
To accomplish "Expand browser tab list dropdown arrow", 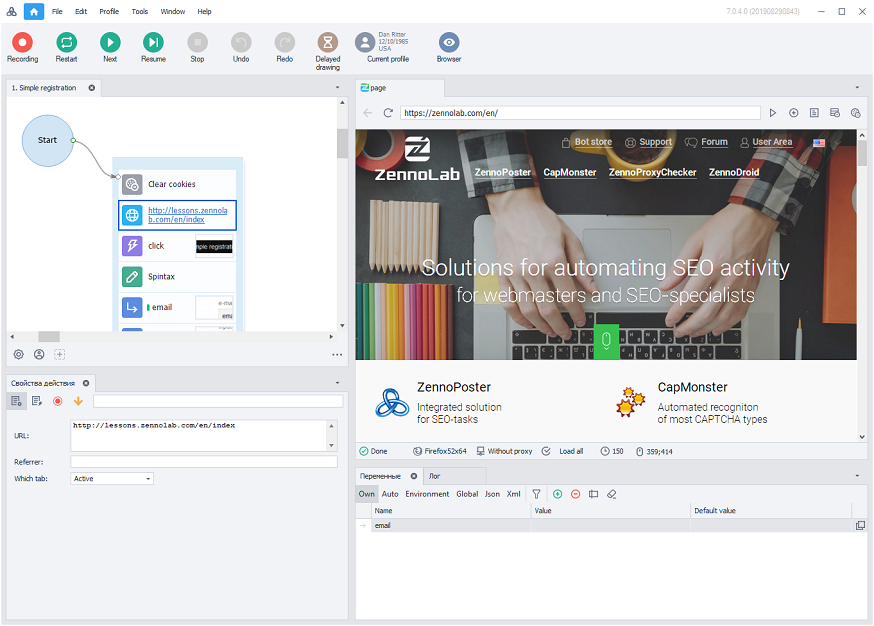I will (x=857, y=88).
